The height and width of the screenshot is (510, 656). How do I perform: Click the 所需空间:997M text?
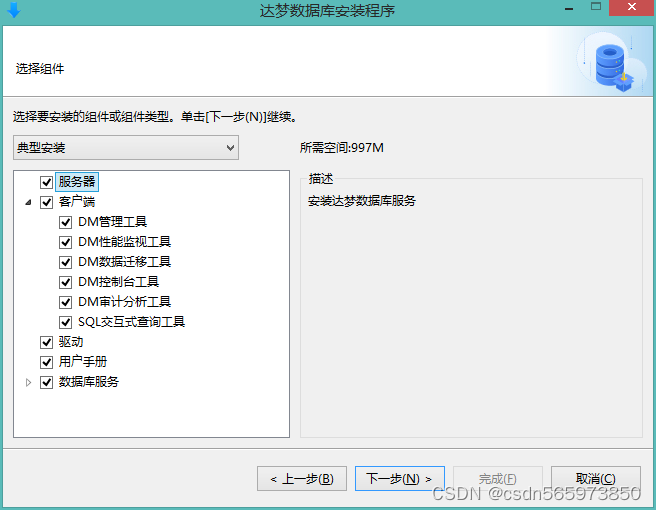point(342,148)
